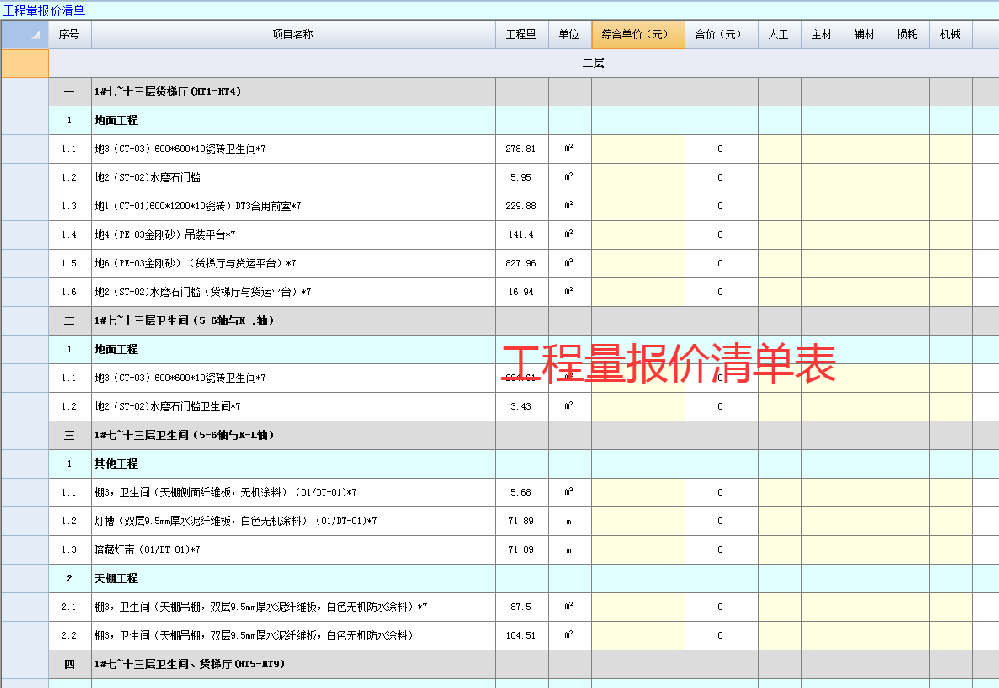999x688 pixels.
Task: Select item 地2 (ST-02) 水磨石门槛 with quantity 5.95
Action: [293, 178]
